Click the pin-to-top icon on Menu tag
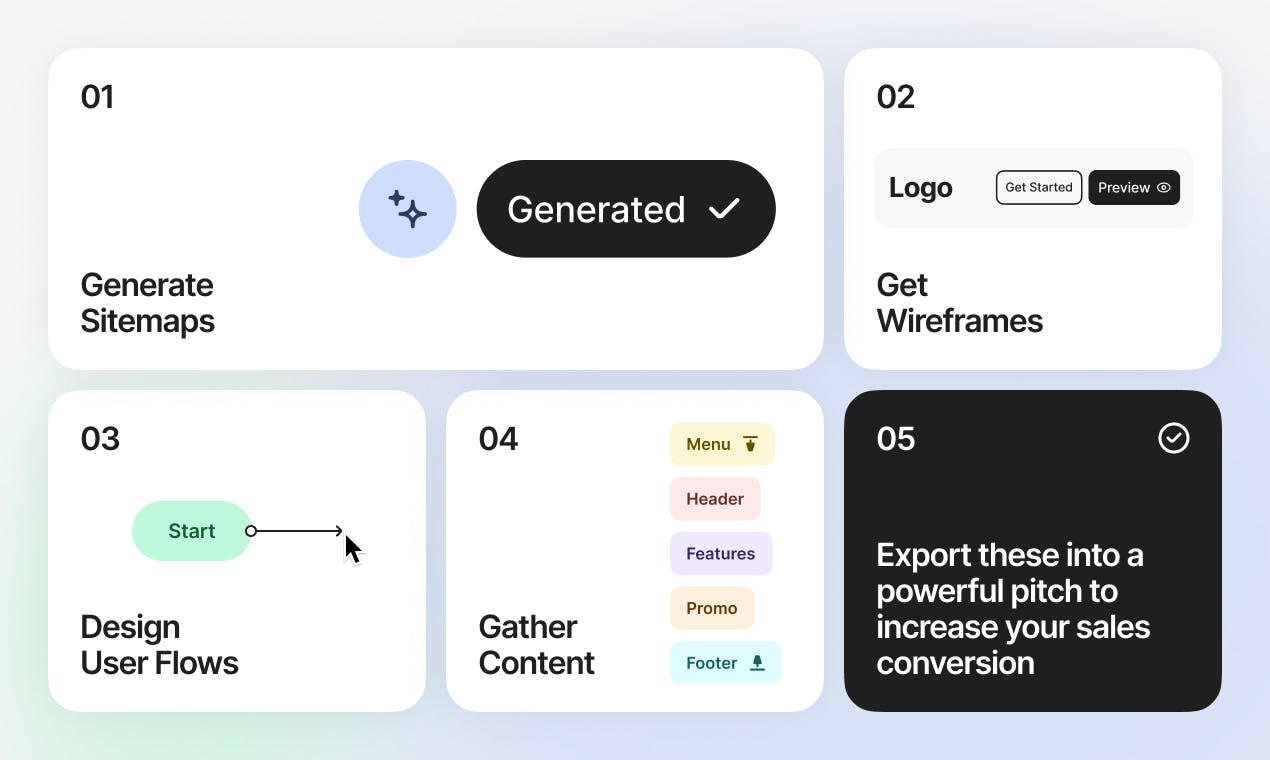 point(751,444)
